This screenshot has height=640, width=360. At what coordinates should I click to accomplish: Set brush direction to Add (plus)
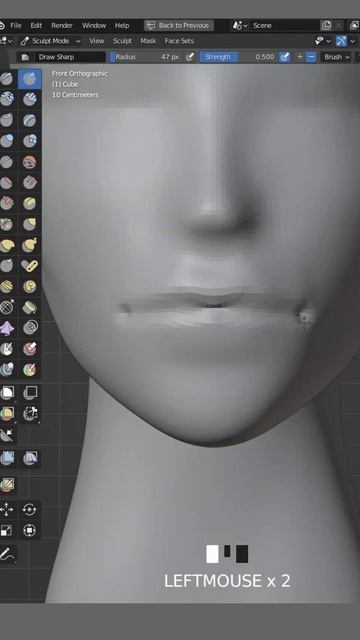tap(300, 57)
